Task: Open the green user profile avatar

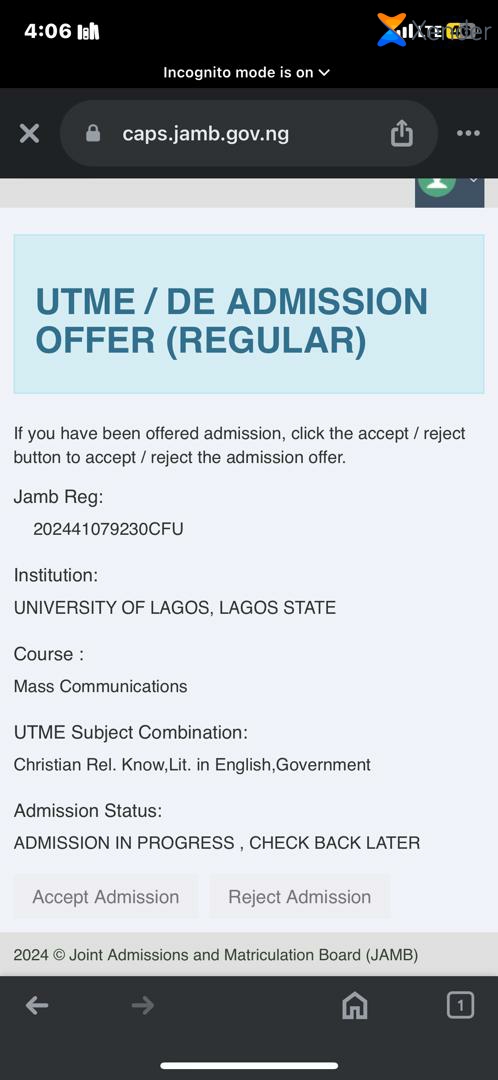Action: pyautogui.click(x=440, y=185)
